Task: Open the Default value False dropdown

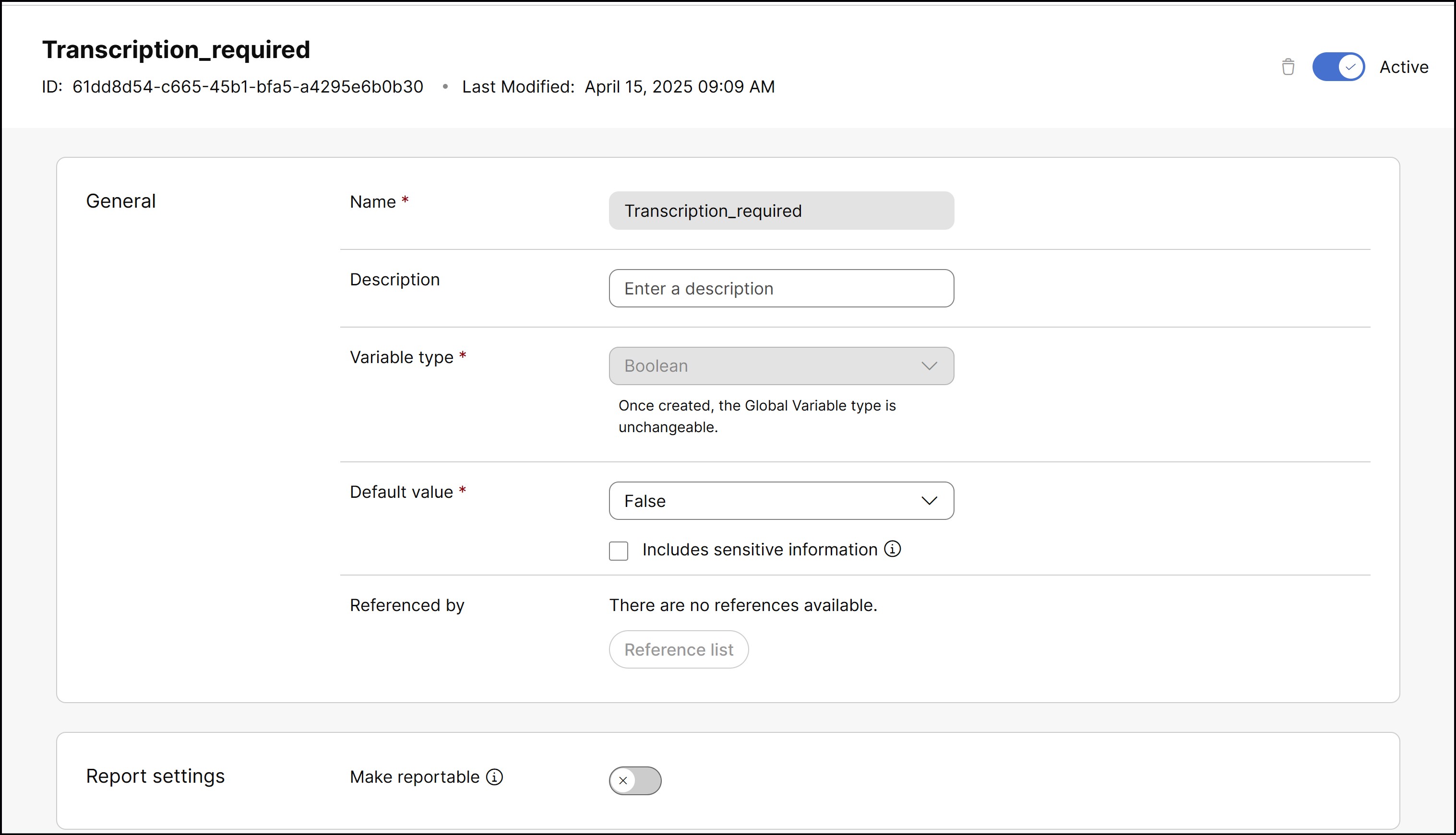Action: click(781, 501)
